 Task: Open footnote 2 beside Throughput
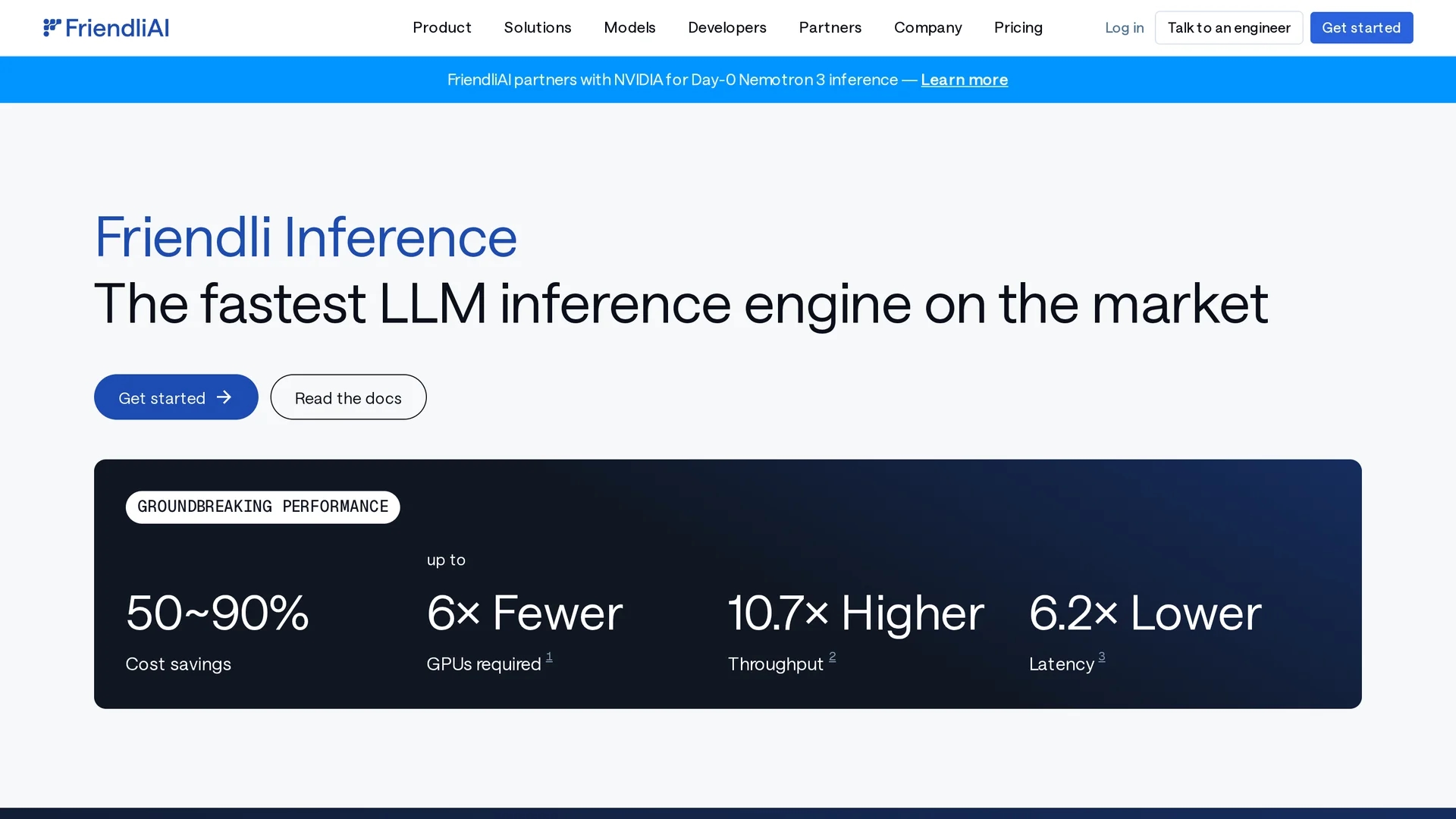click(x=832, y=657)
